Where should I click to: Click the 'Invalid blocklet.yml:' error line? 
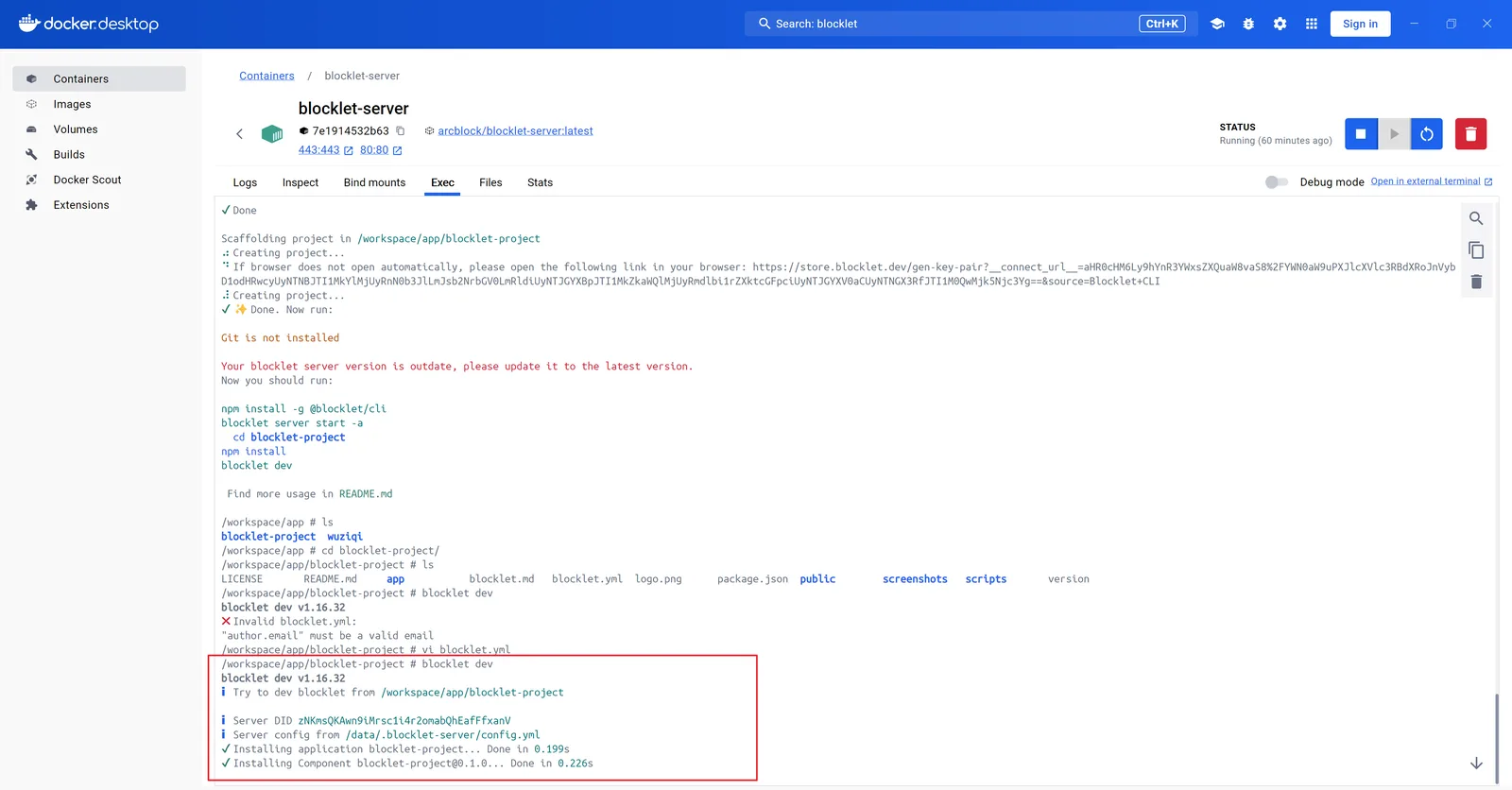[x=289, y=622]
